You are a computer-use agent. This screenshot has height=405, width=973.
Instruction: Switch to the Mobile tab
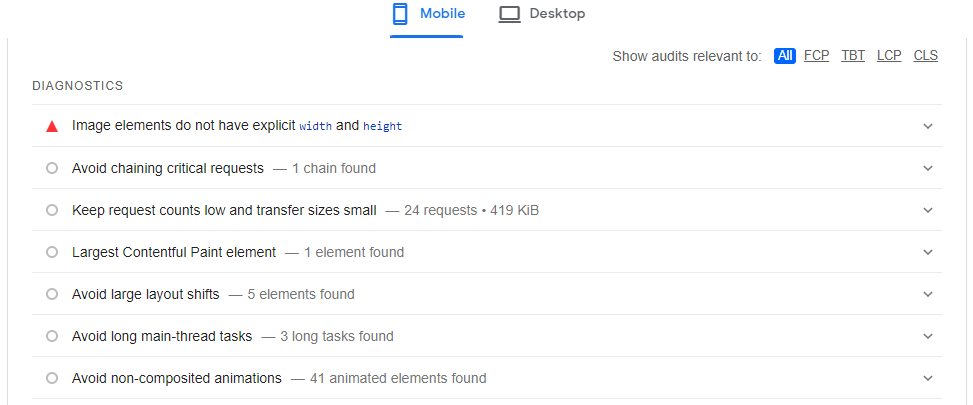(x=427, y=14)
